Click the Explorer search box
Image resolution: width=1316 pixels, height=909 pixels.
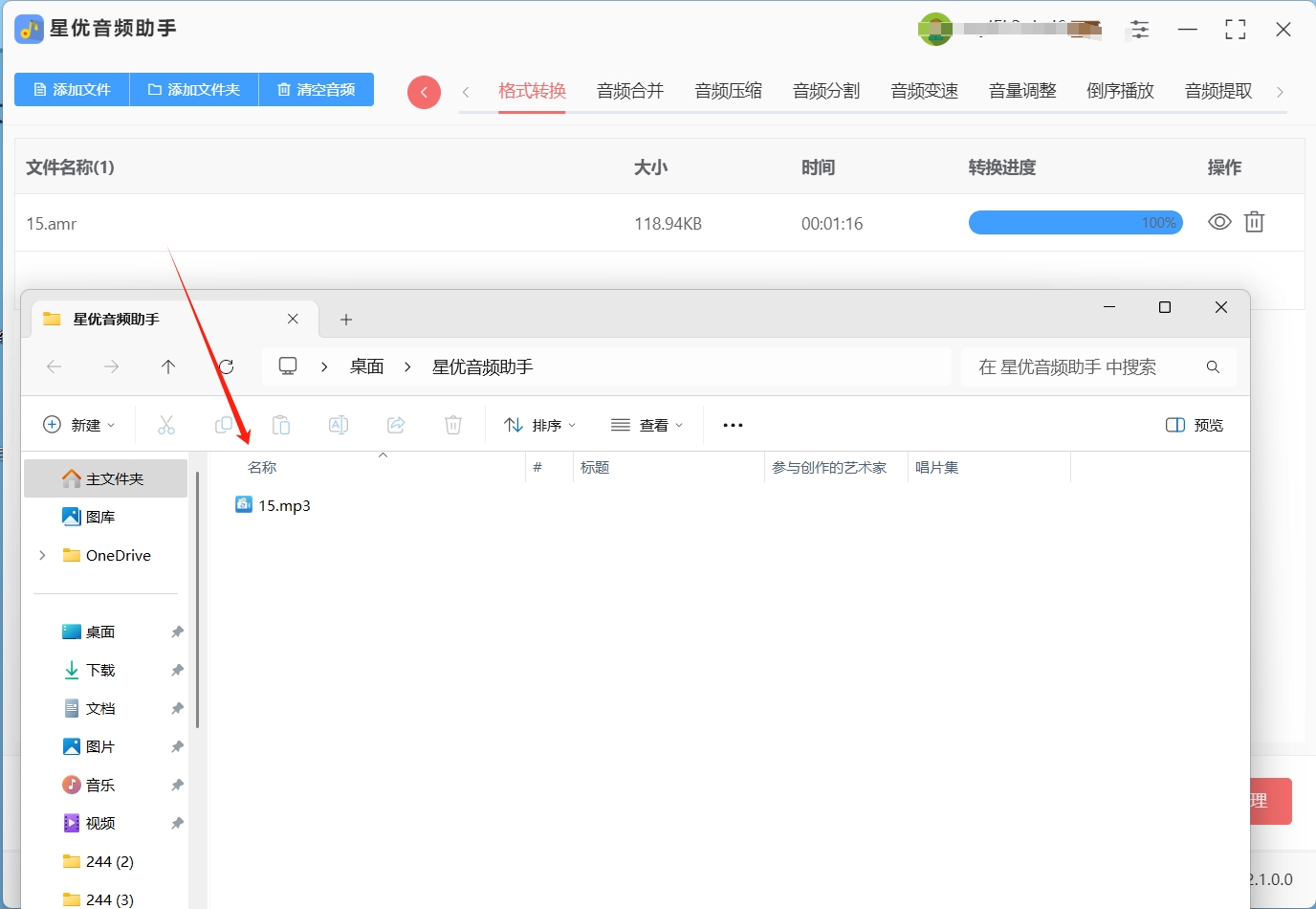point(1098,366)
